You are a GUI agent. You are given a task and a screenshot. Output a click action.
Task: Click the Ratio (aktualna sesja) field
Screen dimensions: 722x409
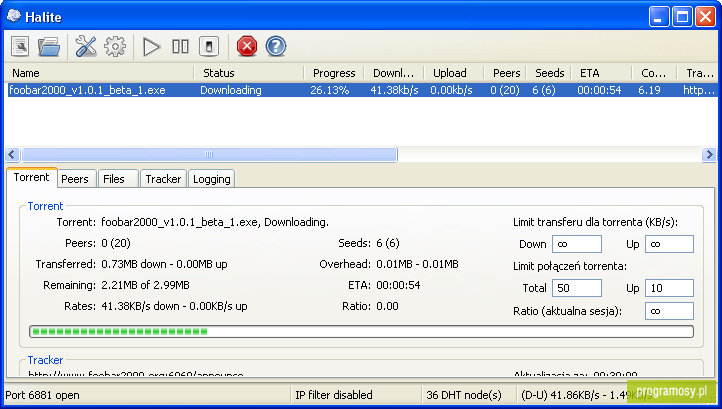(x=670, y=311)
